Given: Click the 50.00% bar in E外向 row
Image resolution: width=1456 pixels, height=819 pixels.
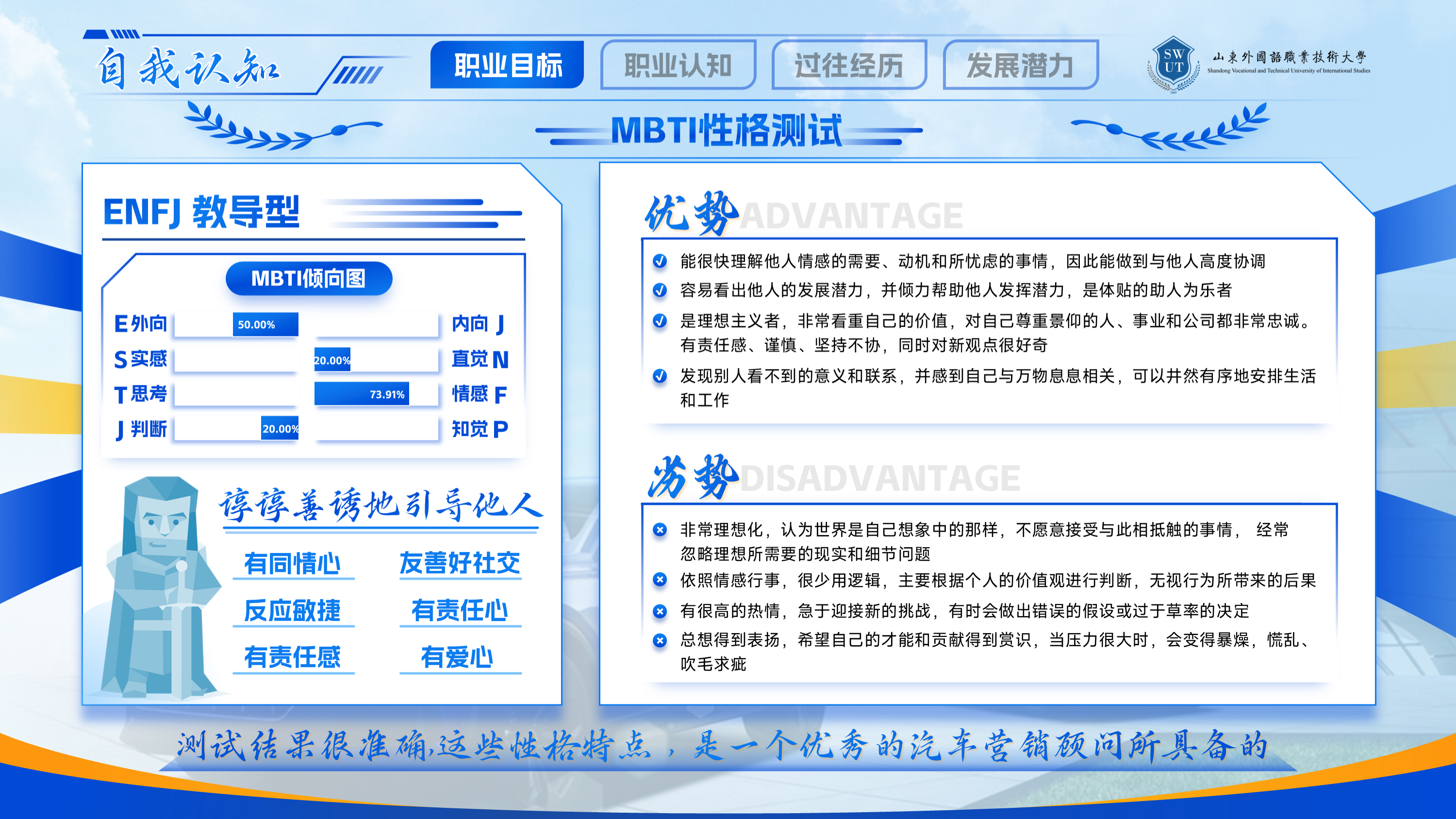Looking at the screenshot, I should (265, 324).
